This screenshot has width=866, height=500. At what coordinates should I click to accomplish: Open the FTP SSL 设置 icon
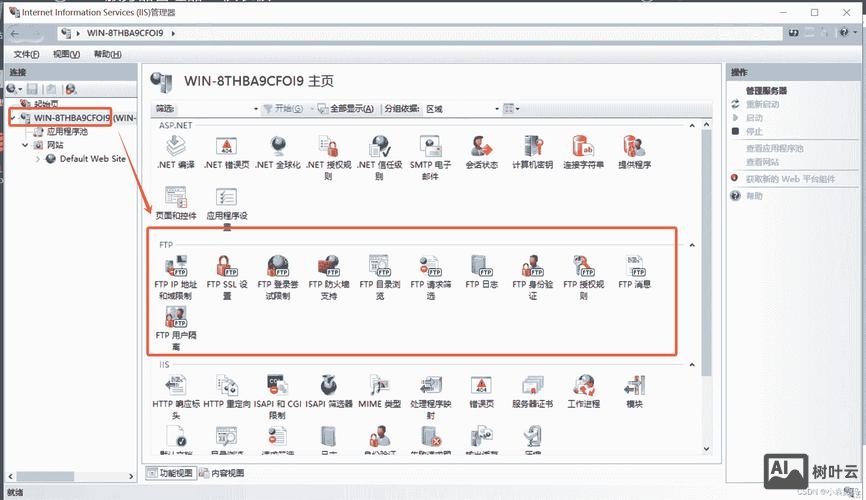[x=226, y=277]
